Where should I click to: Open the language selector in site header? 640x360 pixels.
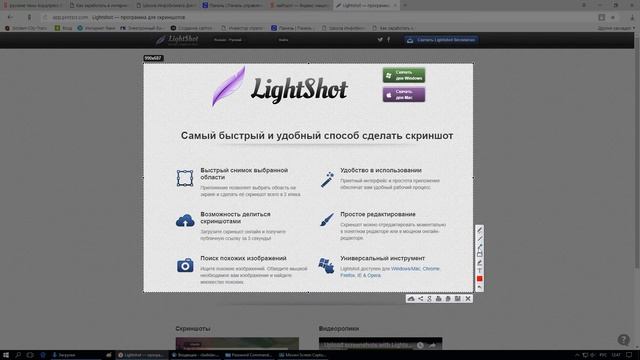coord(228,40)
